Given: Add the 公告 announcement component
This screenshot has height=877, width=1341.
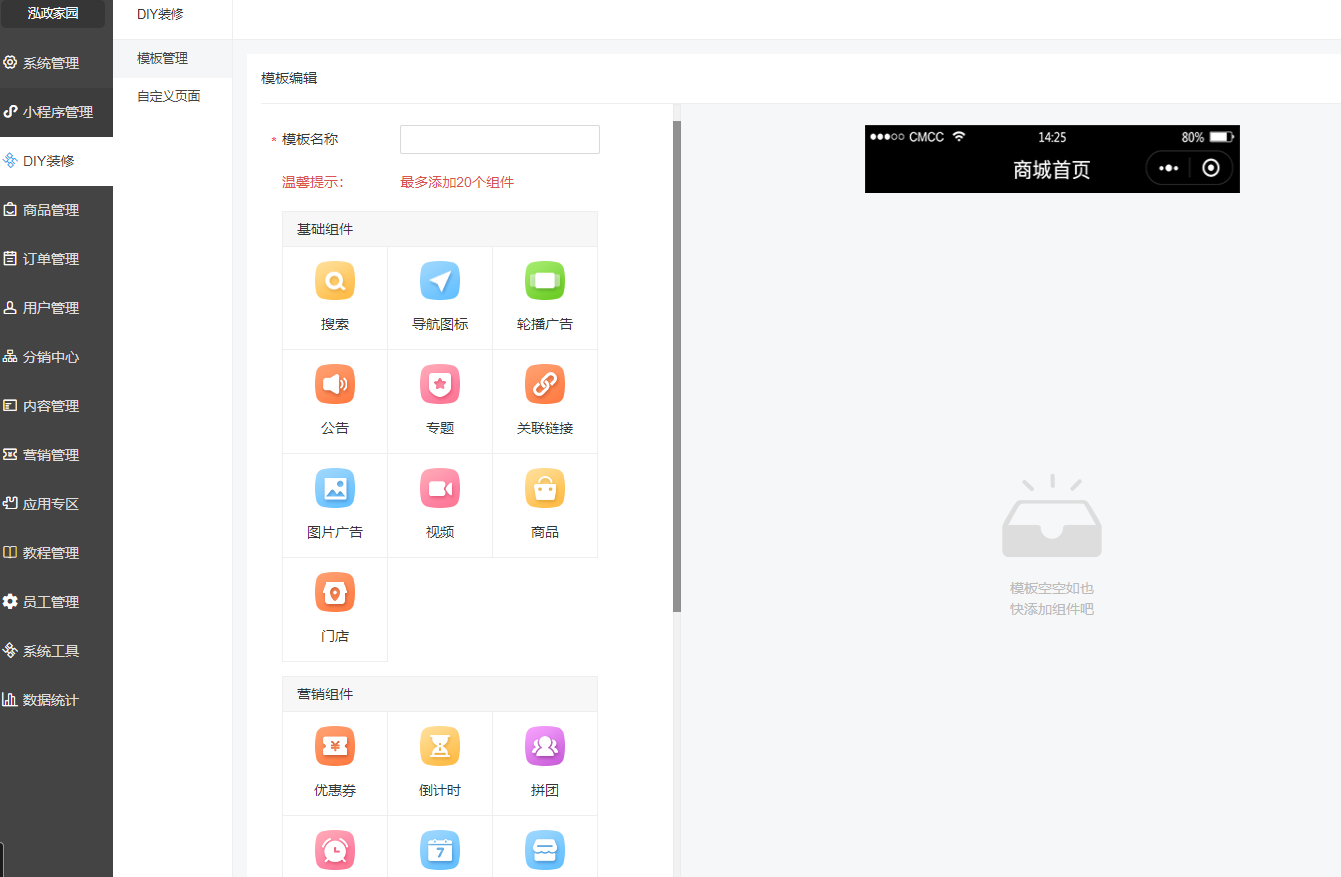Looking at the screenshot, I should click(335, 400).
